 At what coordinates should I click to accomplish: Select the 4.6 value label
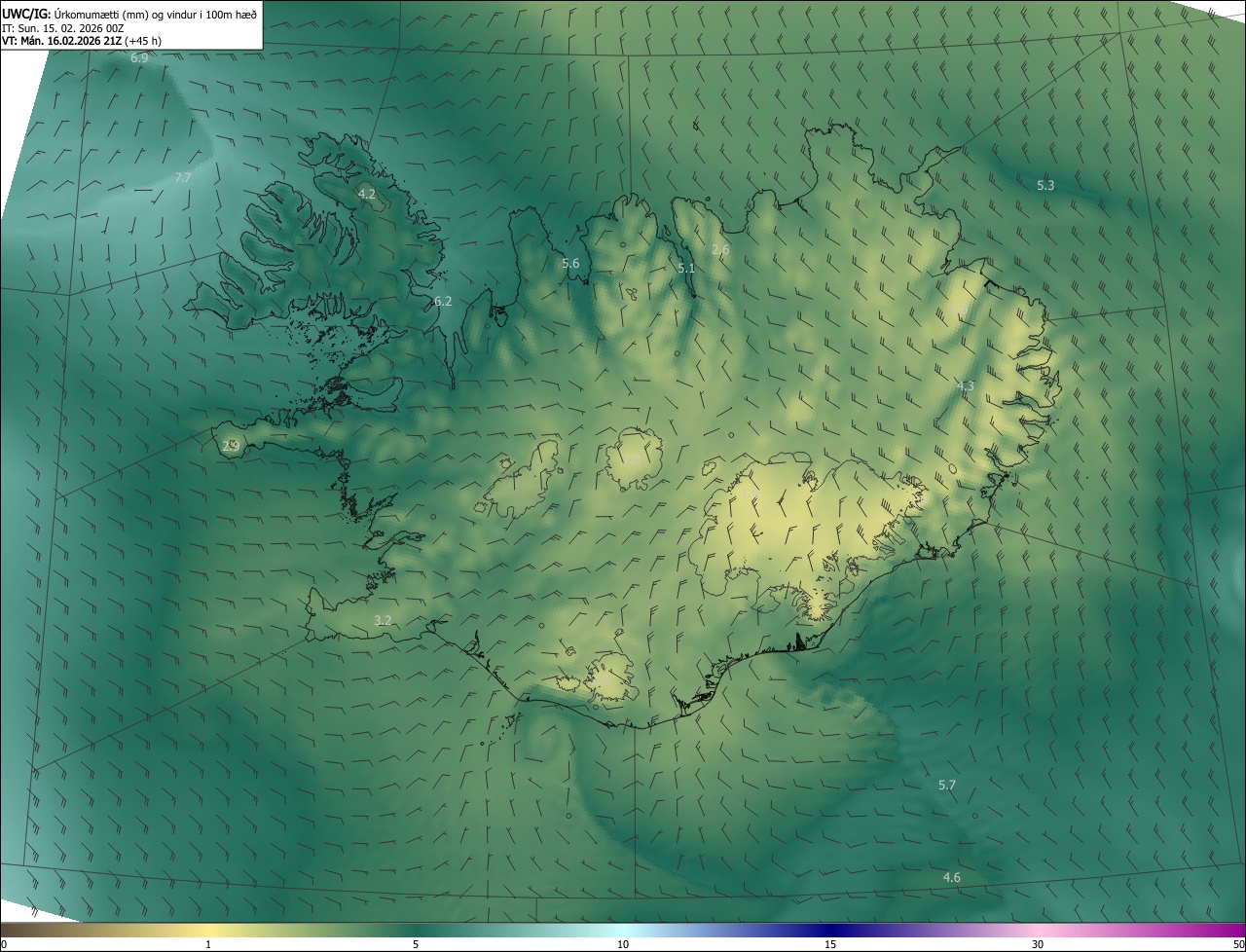coord(951,878)
